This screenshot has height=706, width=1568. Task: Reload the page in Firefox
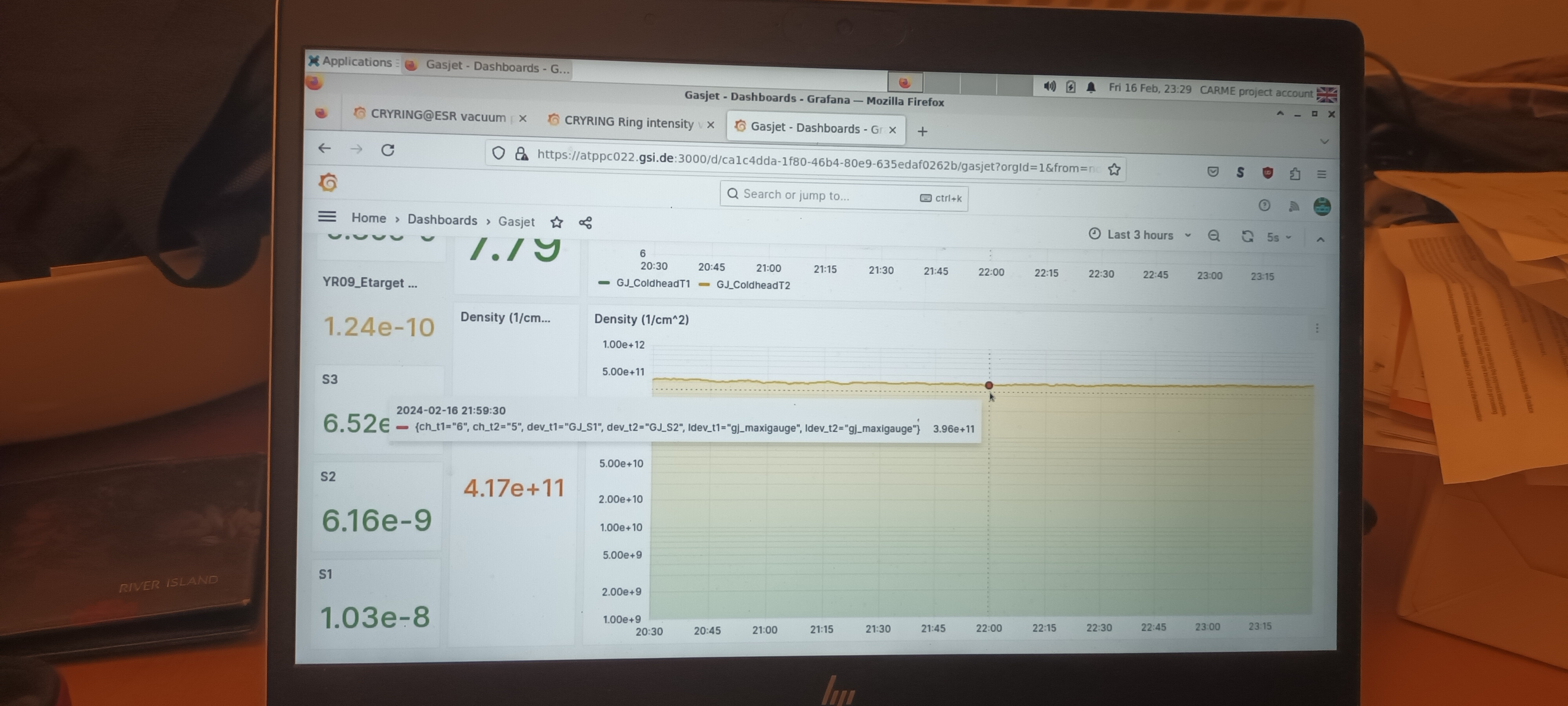388,150
